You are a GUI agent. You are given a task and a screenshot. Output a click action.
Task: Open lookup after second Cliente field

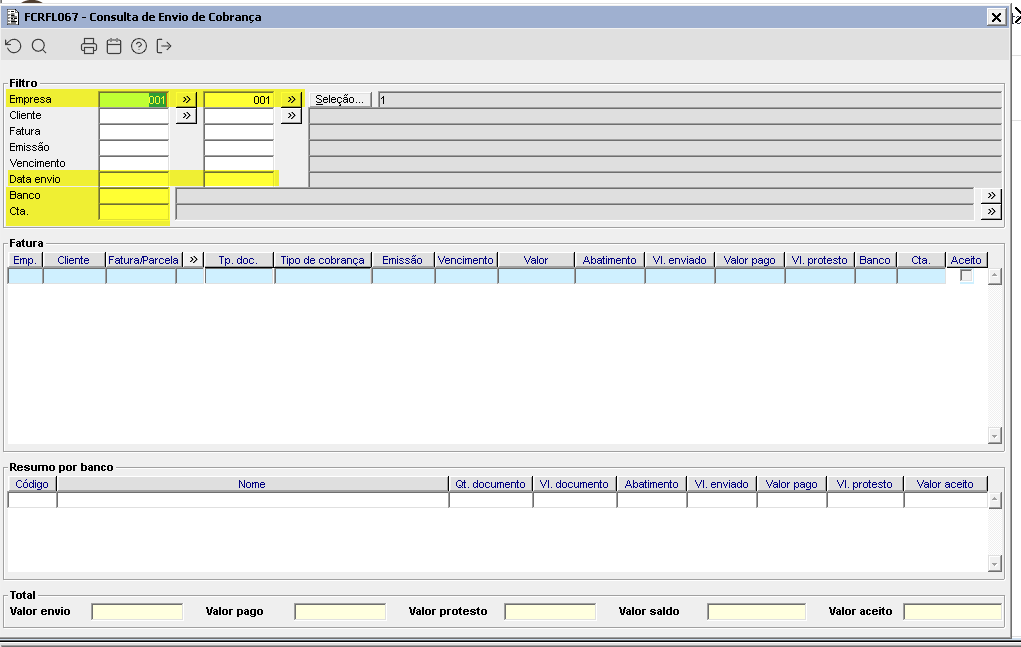tap(291, 116)
